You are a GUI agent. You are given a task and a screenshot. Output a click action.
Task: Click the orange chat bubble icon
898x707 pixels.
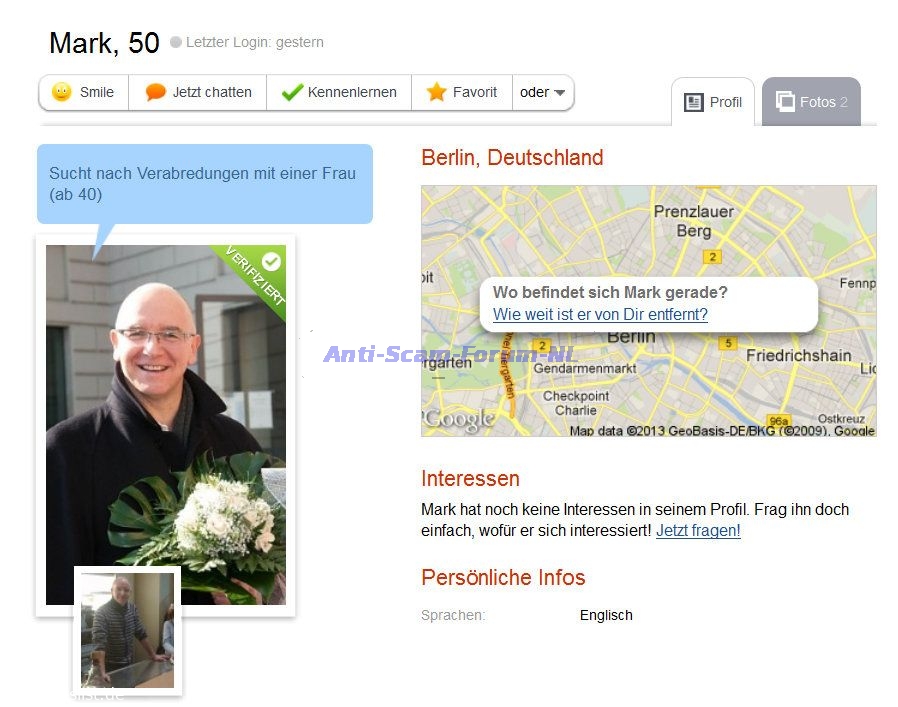point(155,92)
